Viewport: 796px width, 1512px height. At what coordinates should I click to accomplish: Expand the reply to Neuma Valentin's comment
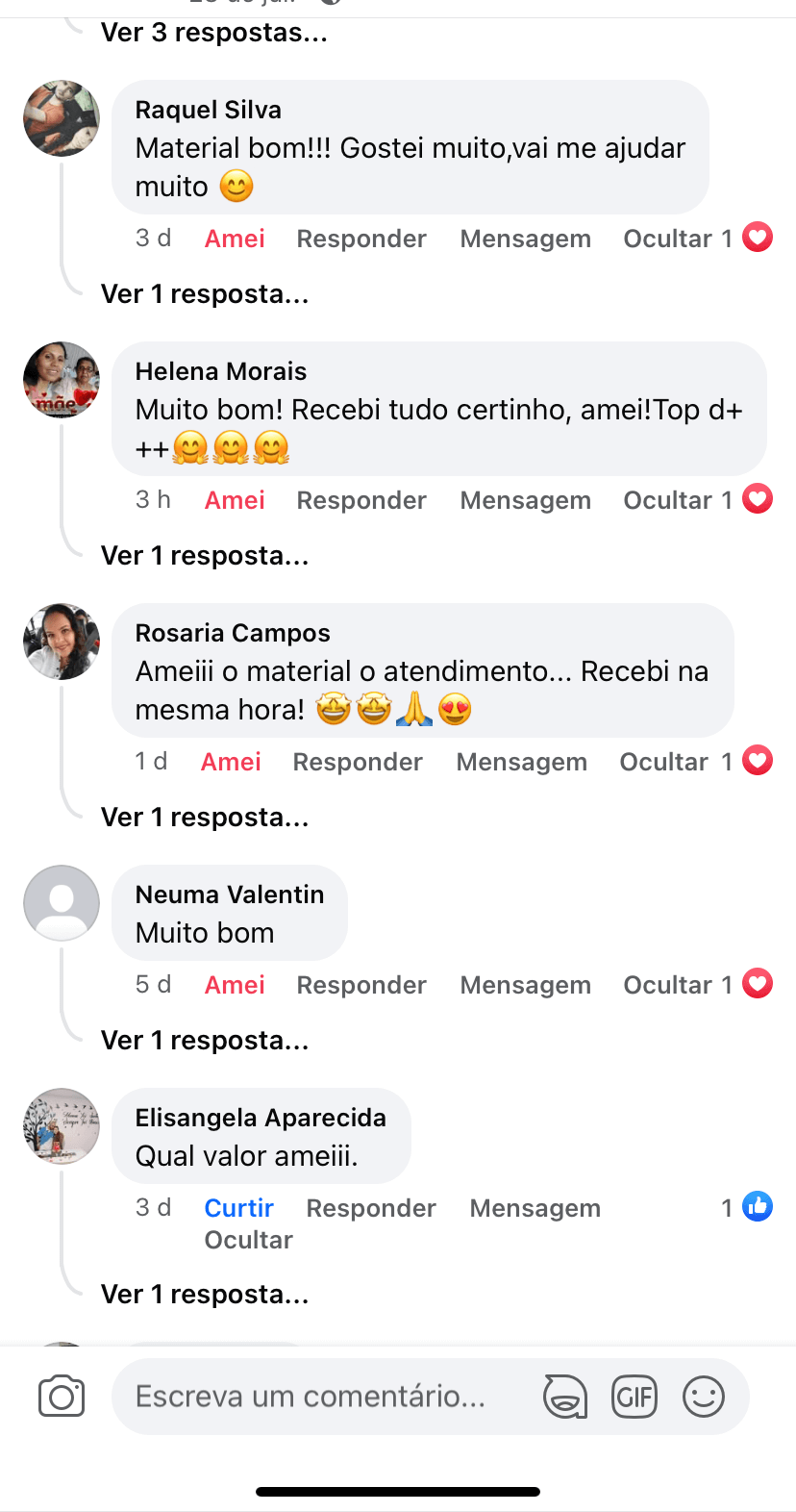tap(204, 1040)
